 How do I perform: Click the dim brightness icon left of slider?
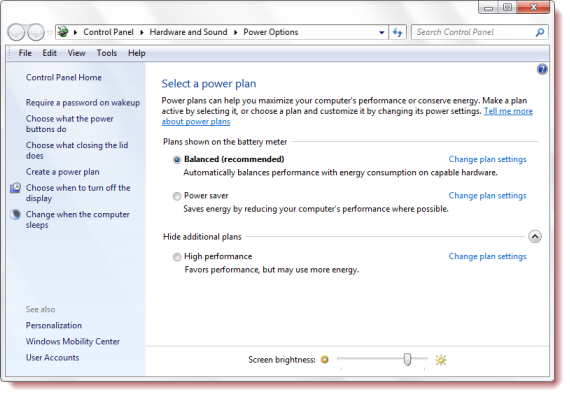324,360
